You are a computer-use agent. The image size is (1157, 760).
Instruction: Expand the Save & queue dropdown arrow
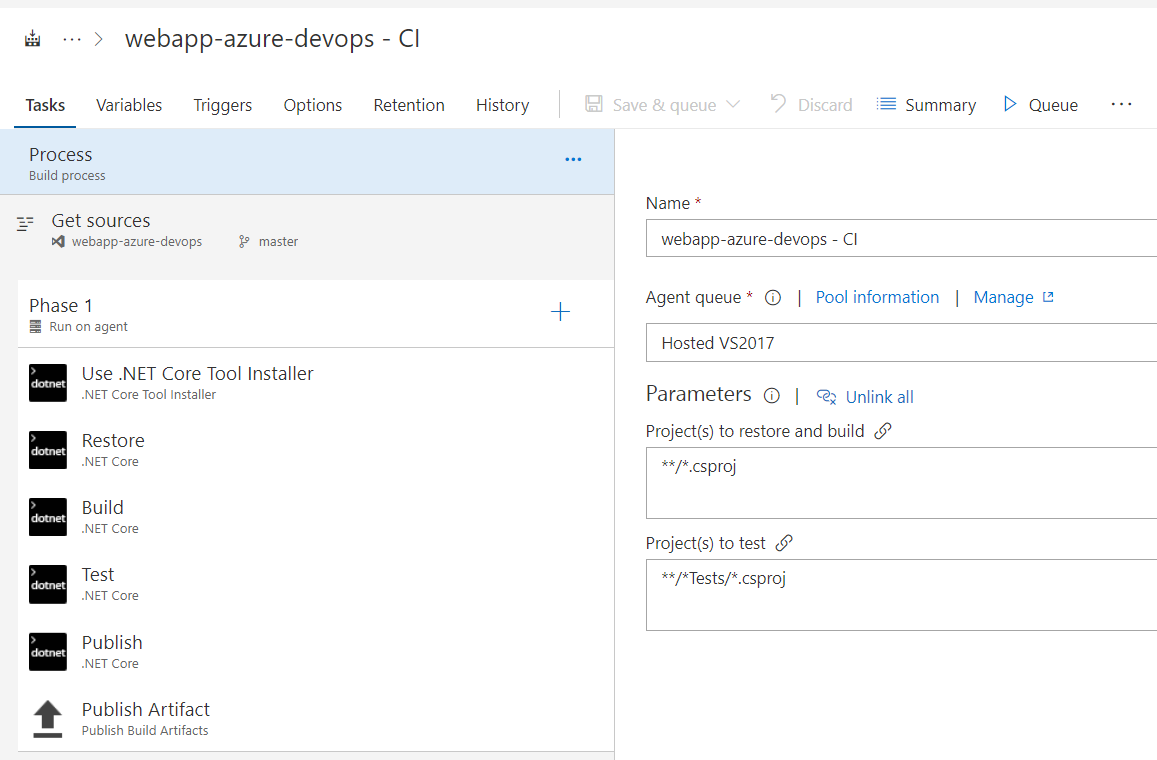733,104
